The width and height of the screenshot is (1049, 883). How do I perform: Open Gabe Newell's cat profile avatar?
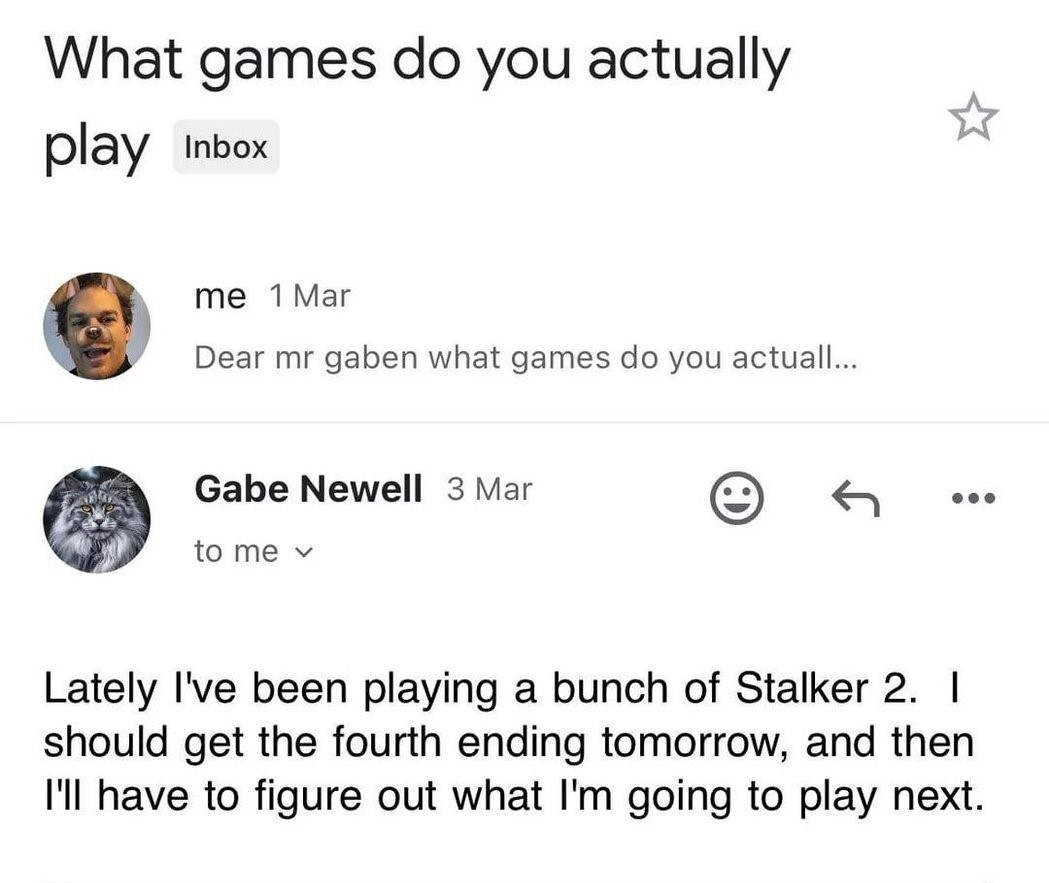(97, 519)
